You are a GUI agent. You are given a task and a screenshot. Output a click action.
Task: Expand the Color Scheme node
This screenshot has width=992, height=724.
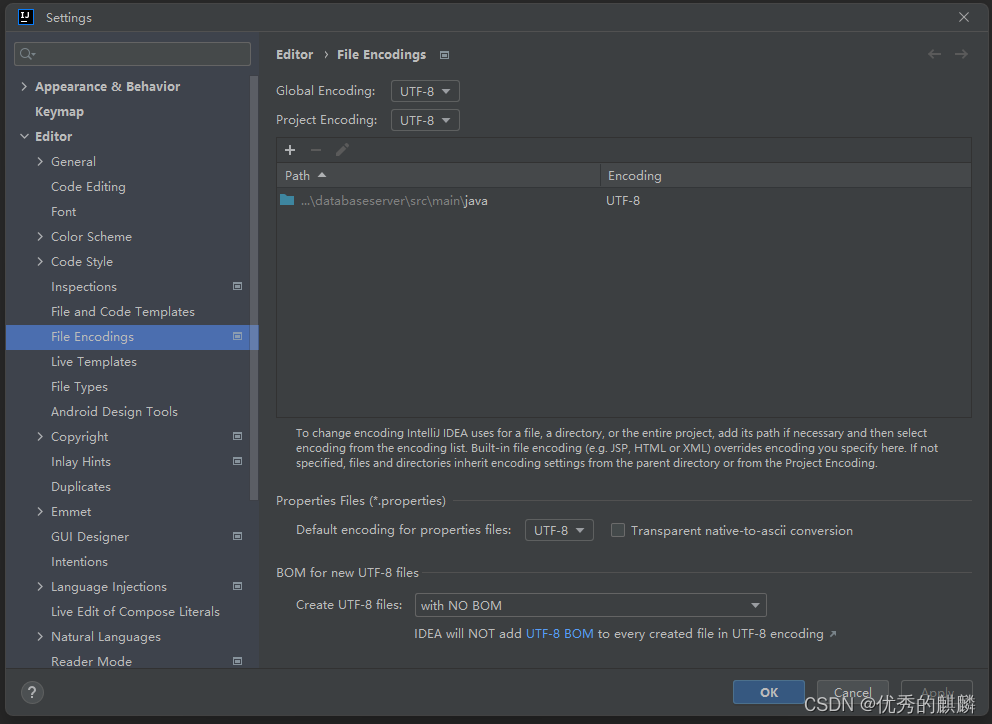tap(40, 237)
